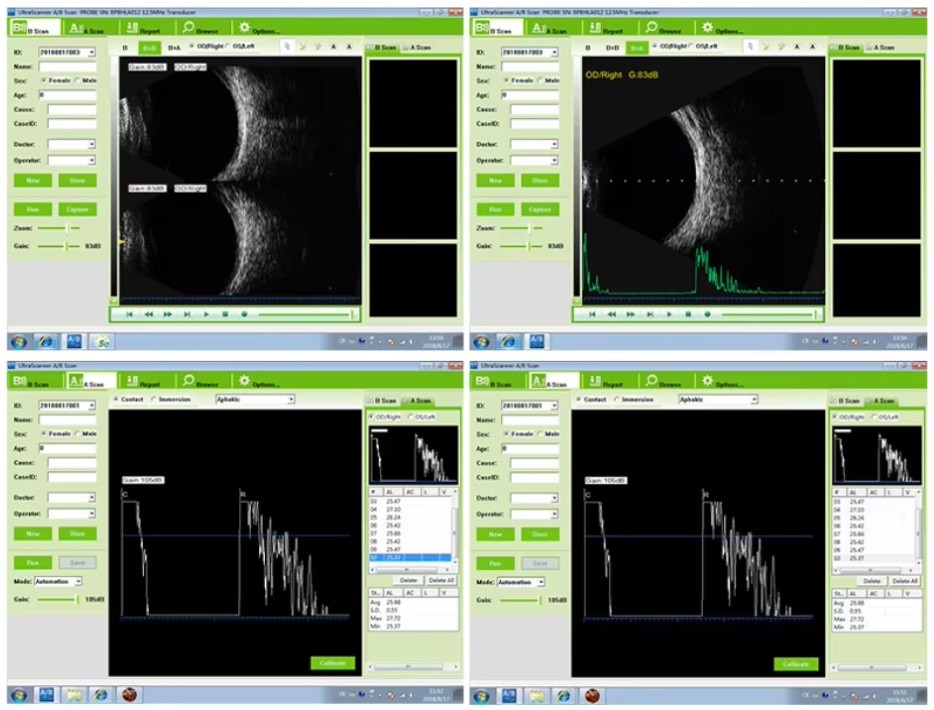The width and height of the screenshot is (934, 710).
Task: Click Name field in B+B window
Action: (67, 67)
